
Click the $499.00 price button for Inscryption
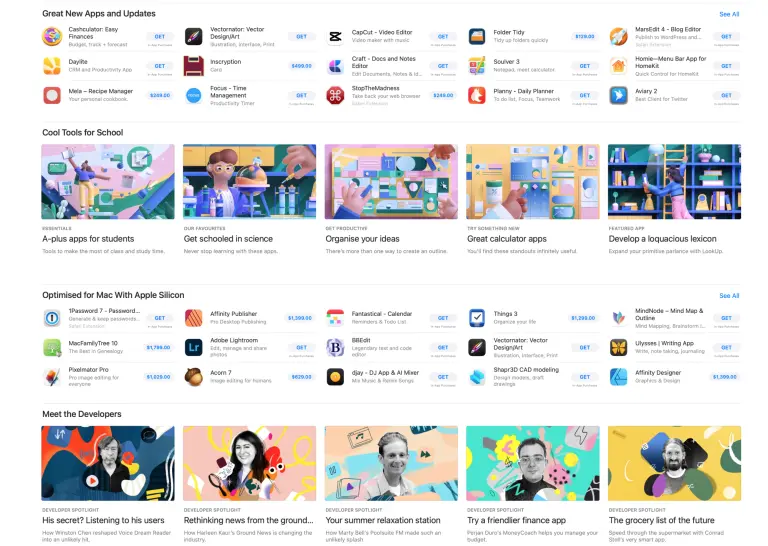tap(301, 66)
